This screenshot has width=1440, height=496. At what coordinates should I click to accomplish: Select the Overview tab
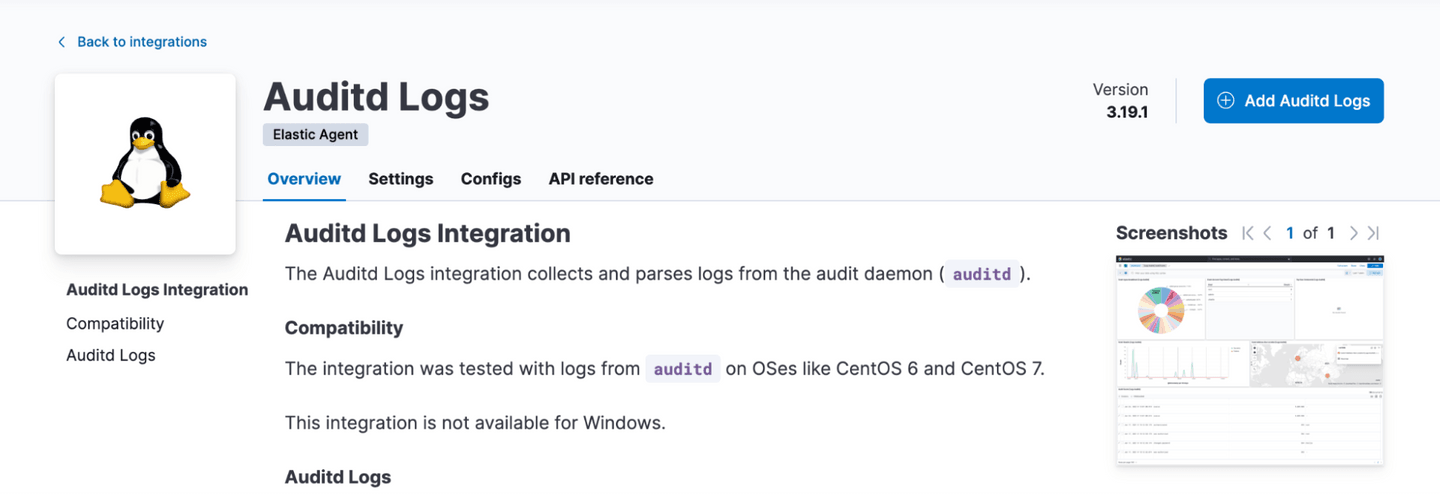304,179
